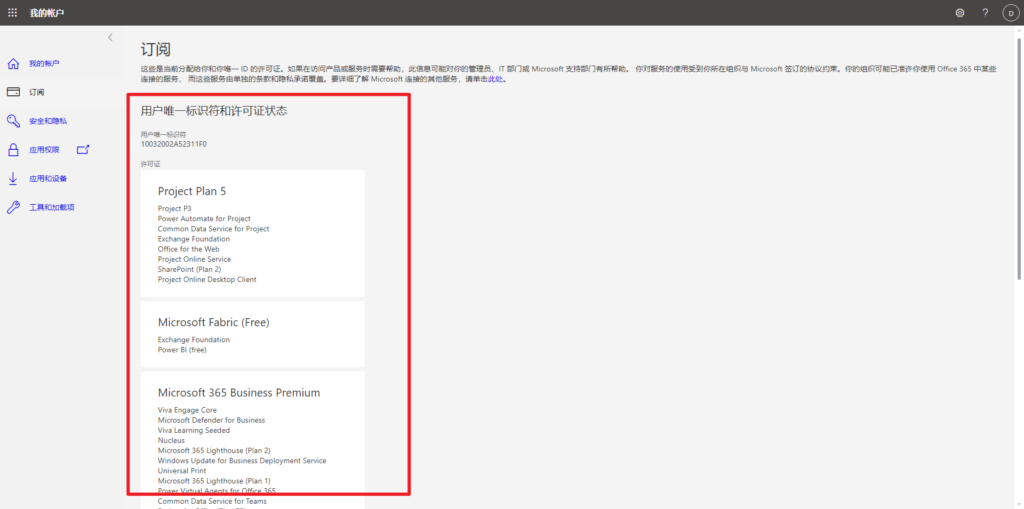Open the settings gear in top bar

960,12
